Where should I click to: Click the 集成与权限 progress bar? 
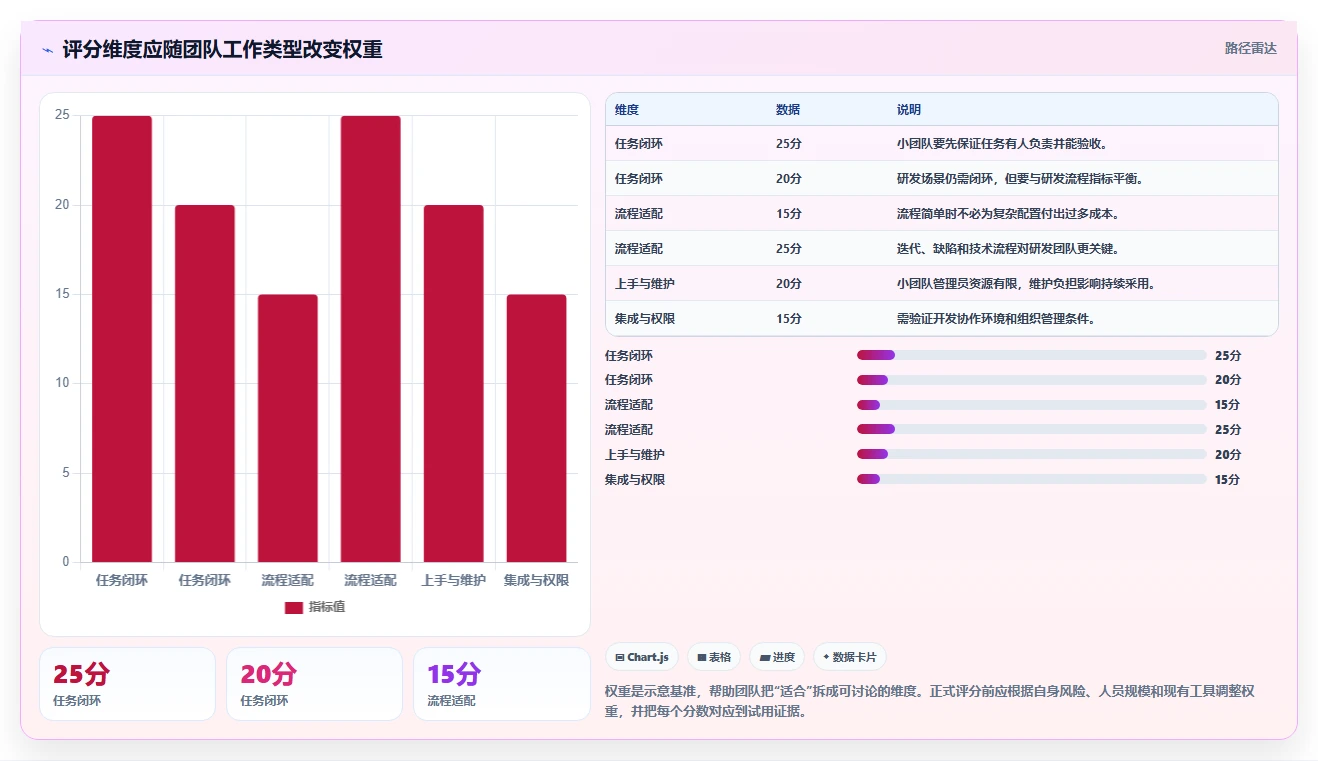[1031, 479]
